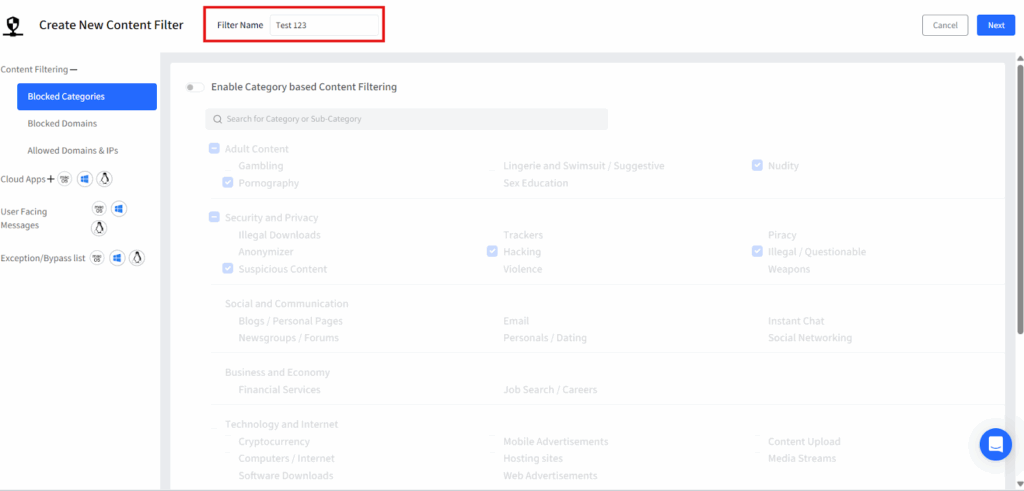Open Allowed Domains & IPs menu item
Image resolution: width=1024 pixels, height=491 pixels.
pyautogui.click(x=72, y=151)
